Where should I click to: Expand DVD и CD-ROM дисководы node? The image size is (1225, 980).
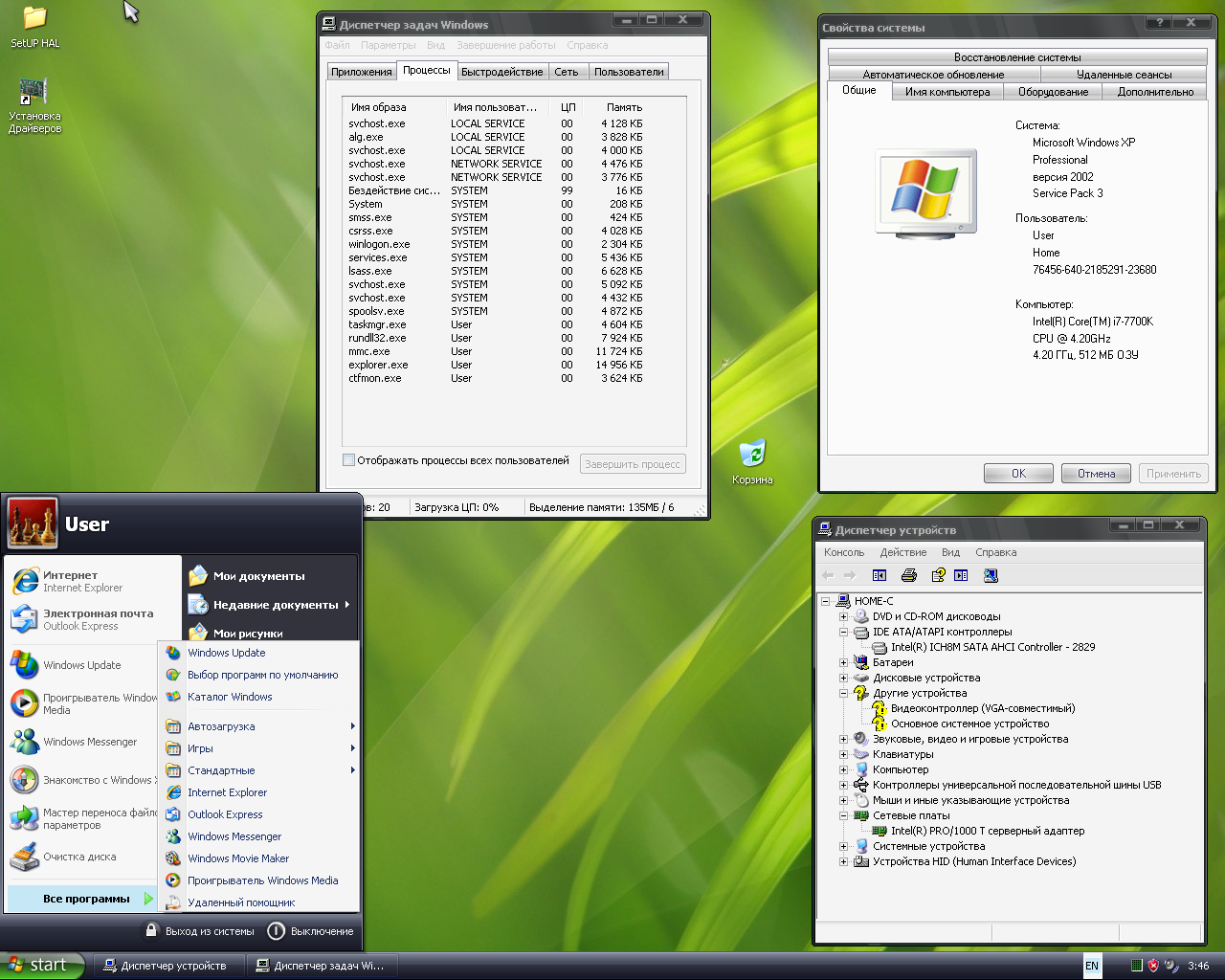[x=843, y=616]
